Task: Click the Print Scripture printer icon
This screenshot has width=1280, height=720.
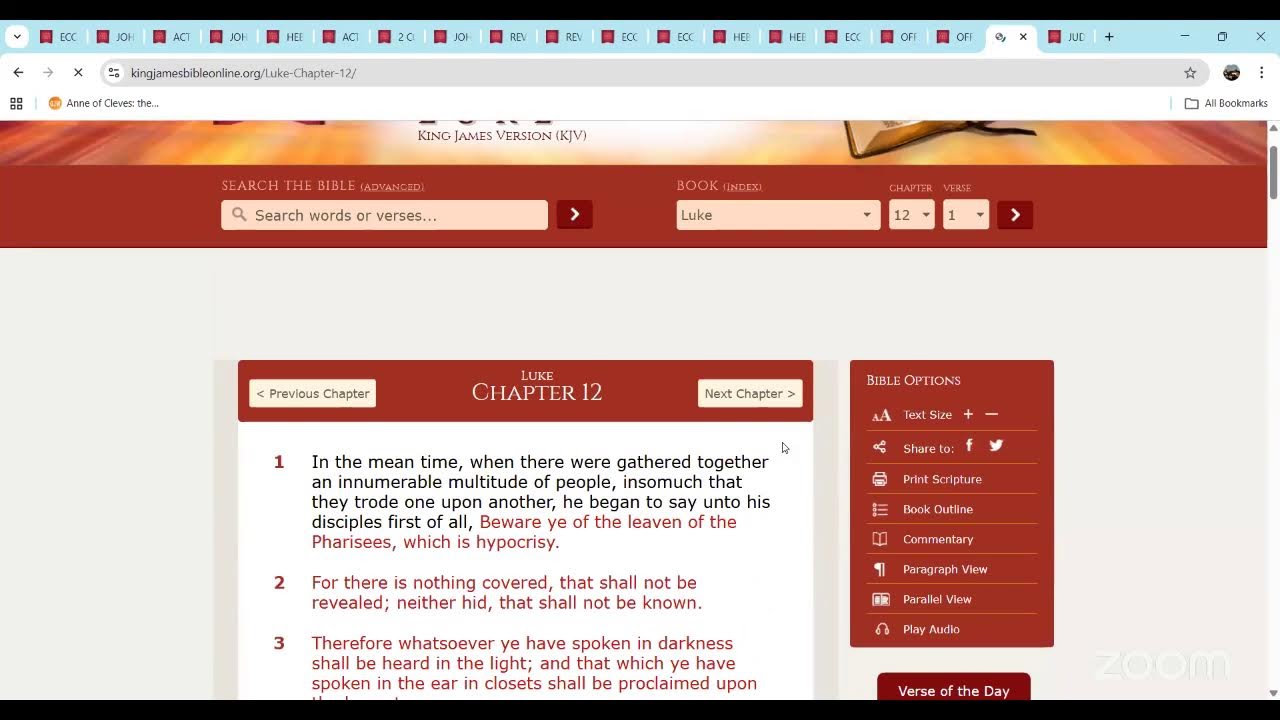Action: (880, 479)
